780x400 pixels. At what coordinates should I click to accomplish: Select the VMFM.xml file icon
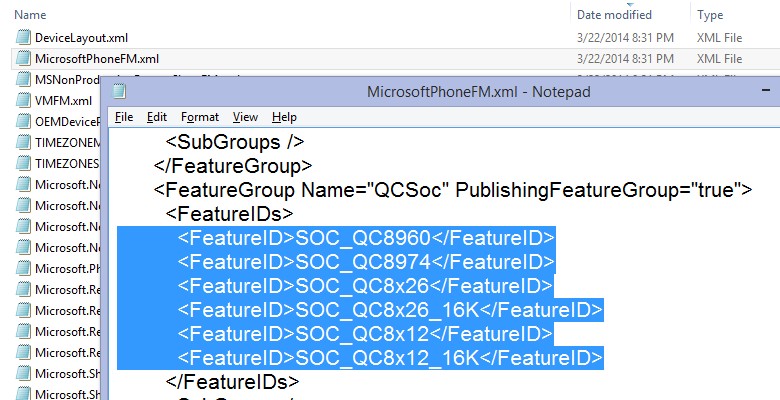coord(23,100)
